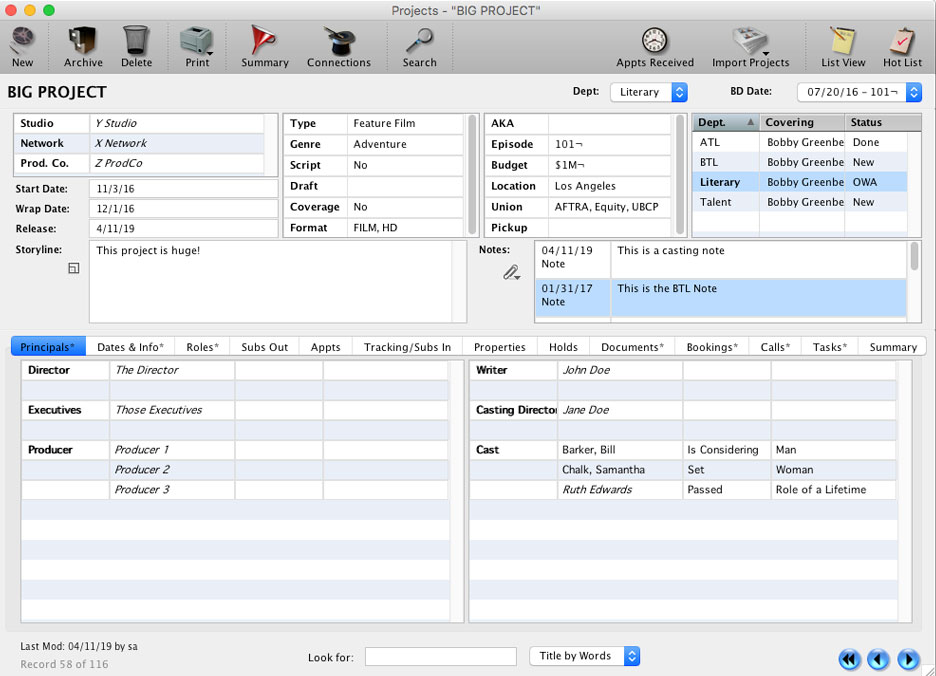Open the Tracking/Subs In tab

407,347
